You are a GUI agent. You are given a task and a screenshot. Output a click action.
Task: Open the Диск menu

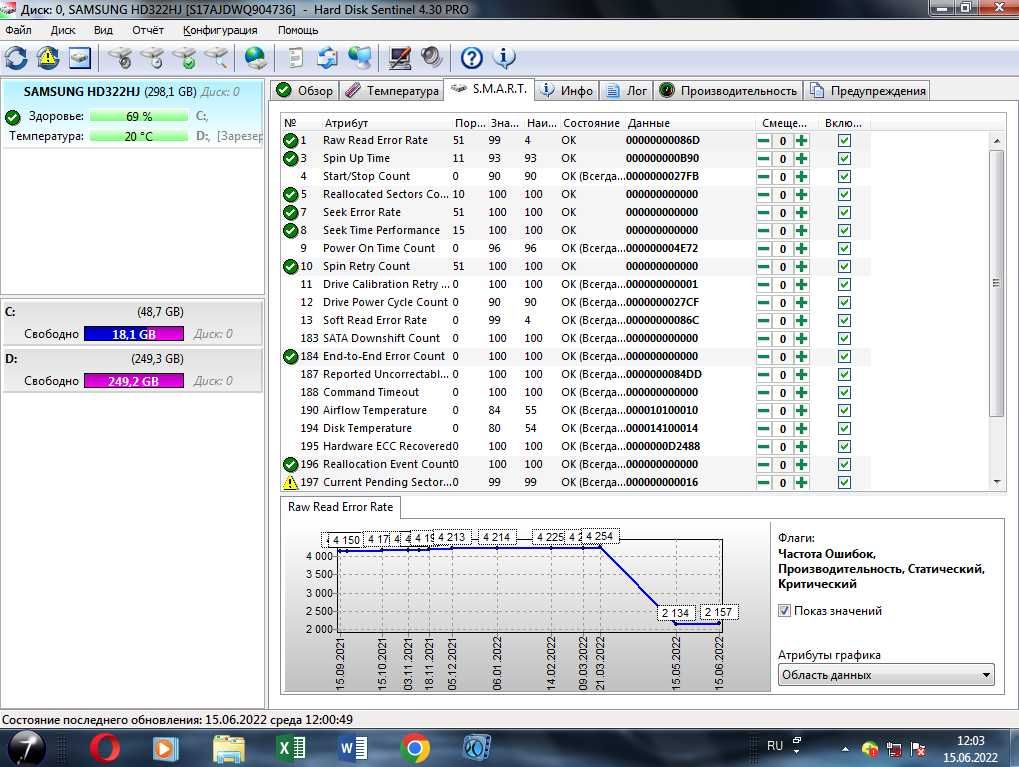tap(63, 30)
